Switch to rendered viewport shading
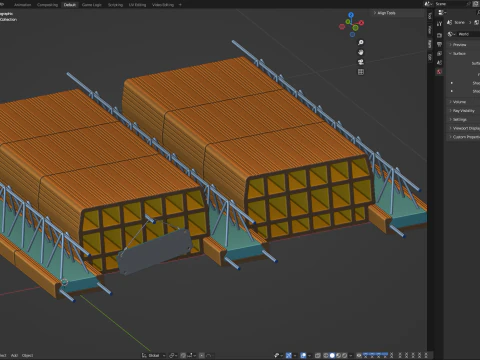Screen dimensions: 480x360 click(x=344, y=355)
